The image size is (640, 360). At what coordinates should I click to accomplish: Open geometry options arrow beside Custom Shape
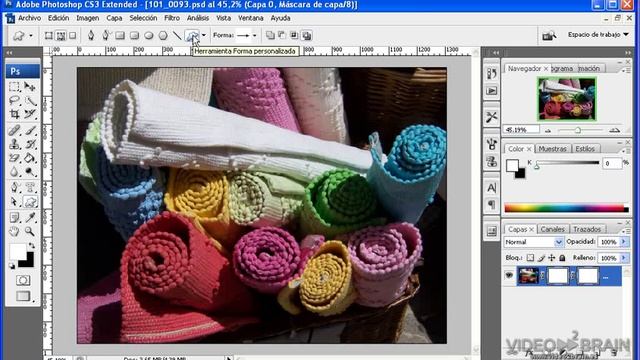[204, 35]
